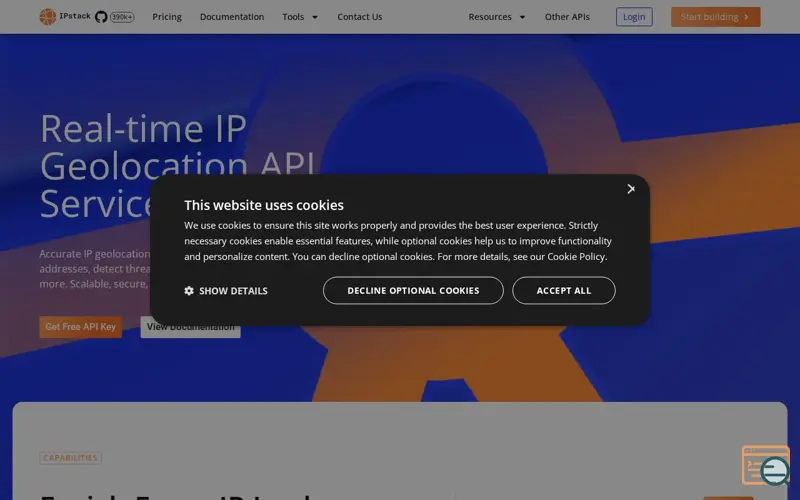Viewport: 800px width, 500px height.
Task: Select Other APIs in the navbar
Action: click(567, 17)
